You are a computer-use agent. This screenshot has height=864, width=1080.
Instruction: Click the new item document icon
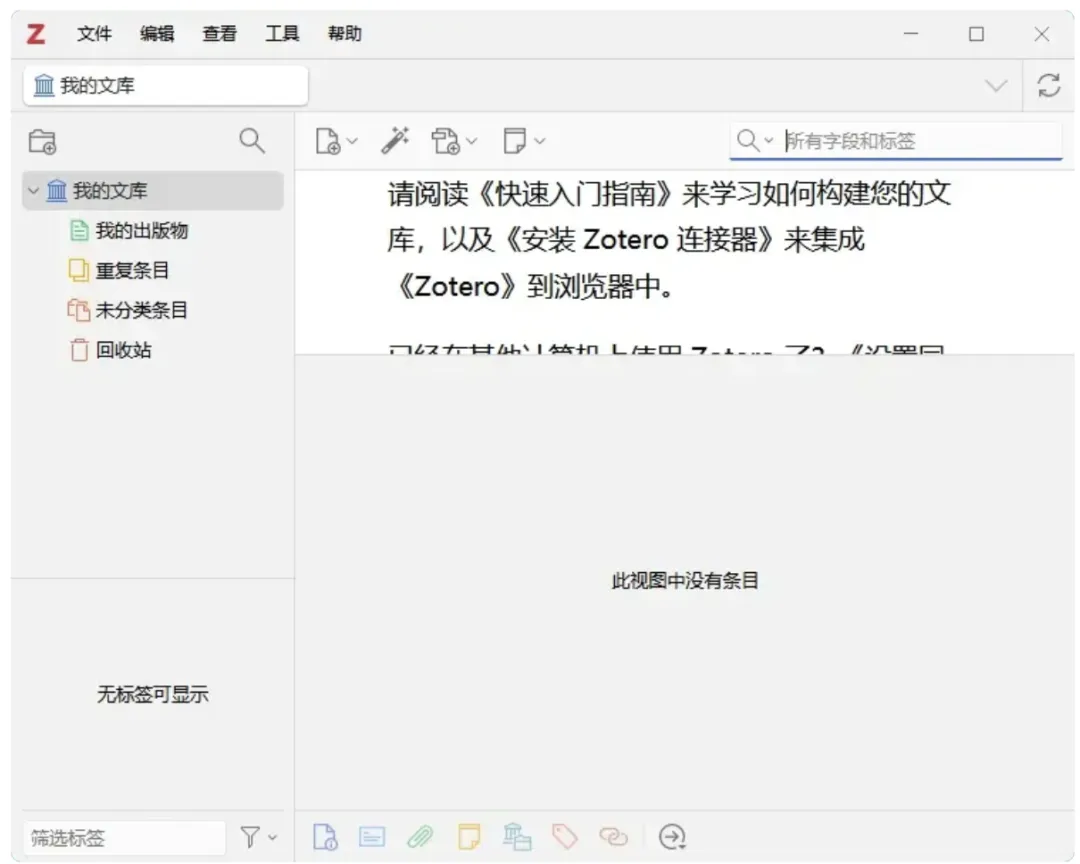328,141
